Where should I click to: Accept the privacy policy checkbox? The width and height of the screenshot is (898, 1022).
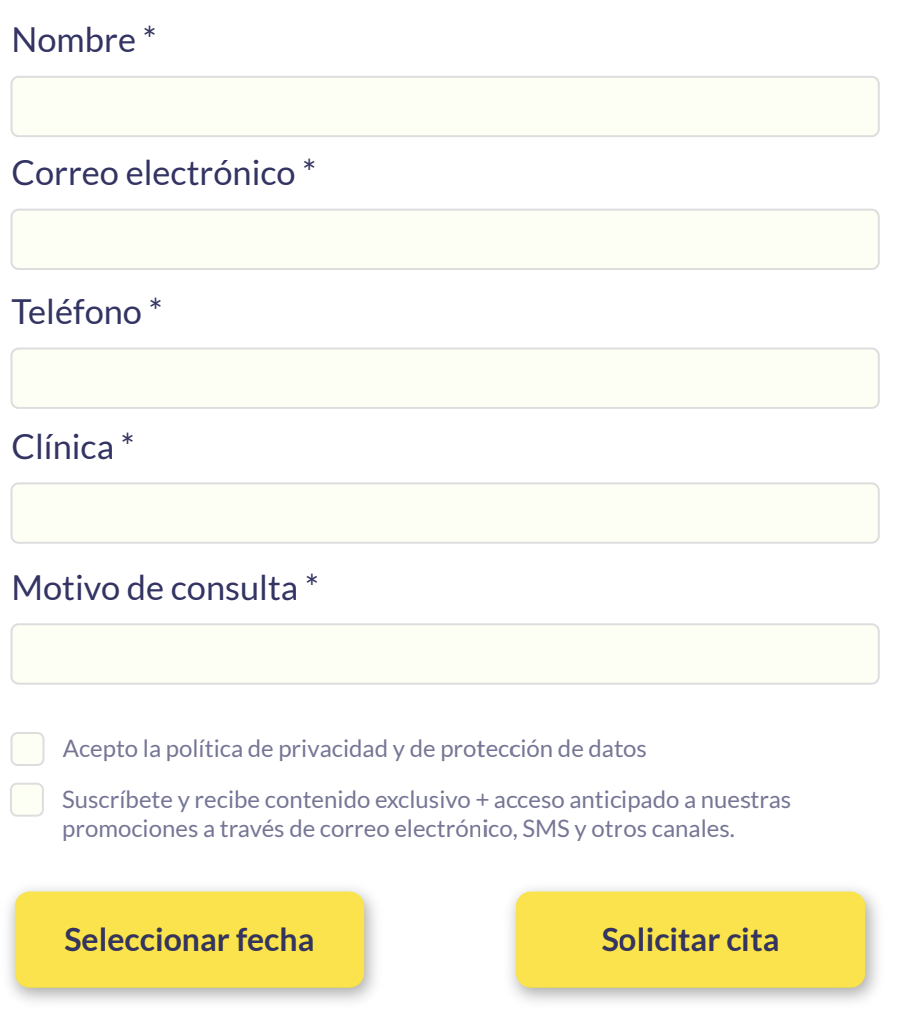pos(28,748)
